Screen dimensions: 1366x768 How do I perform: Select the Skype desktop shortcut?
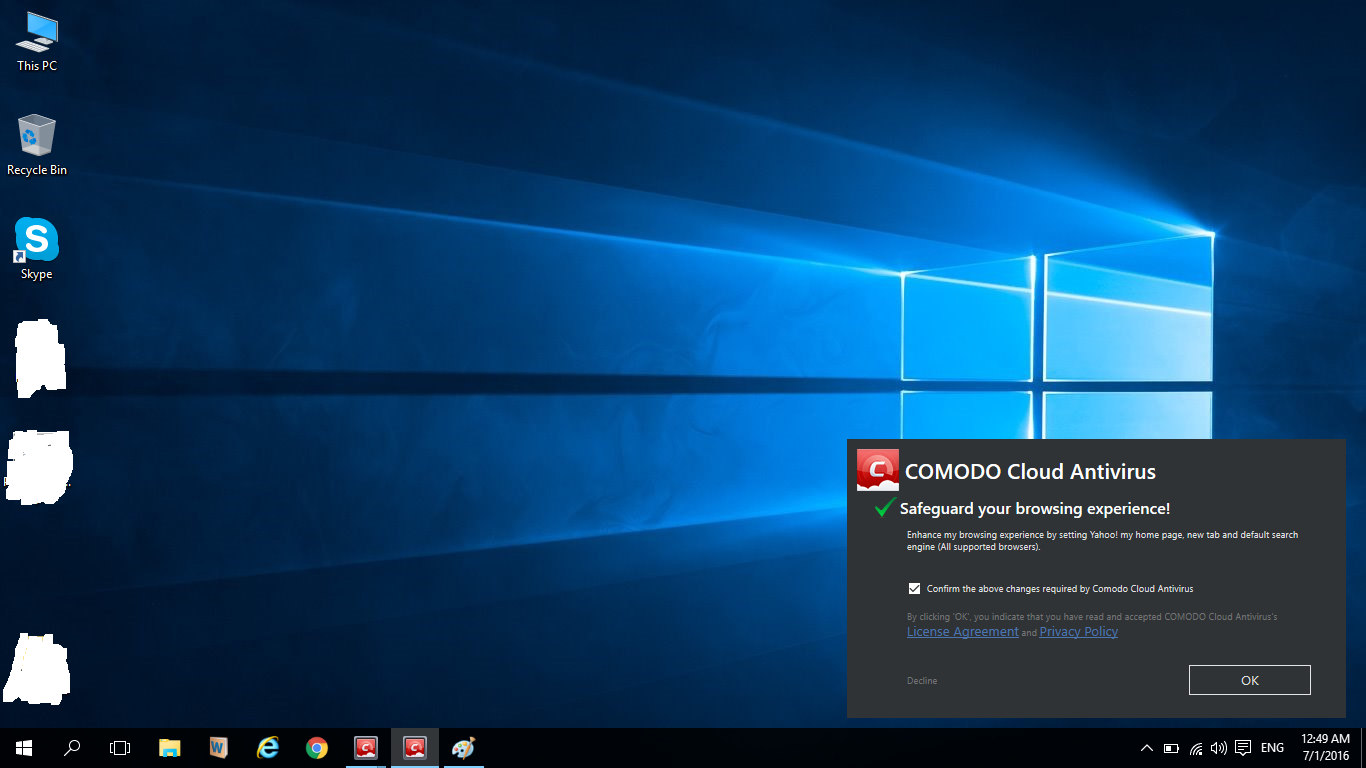point(37,248)
